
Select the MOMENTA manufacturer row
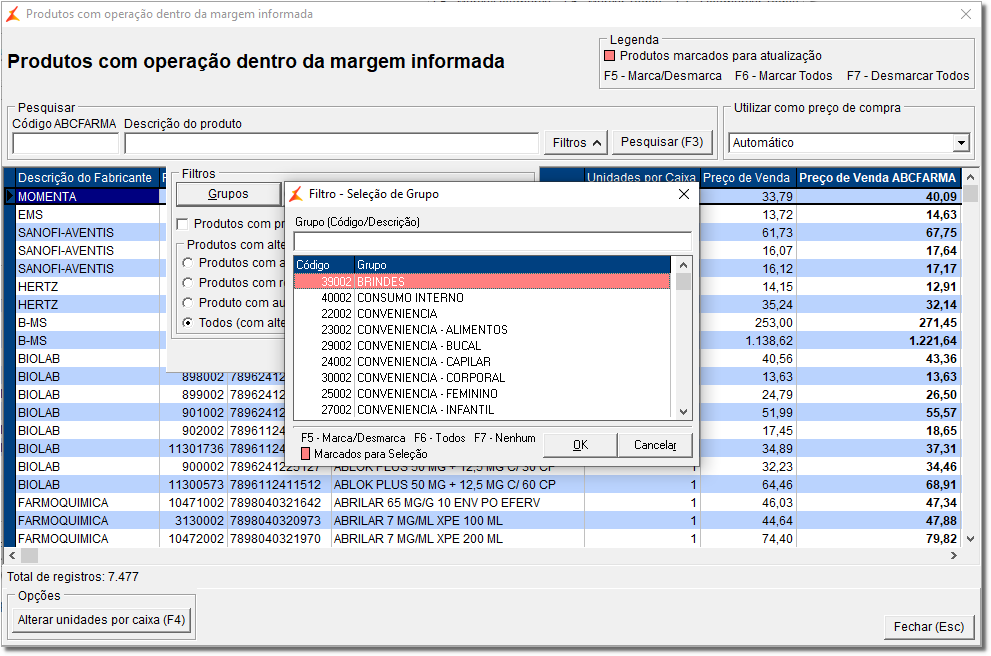(88, 197)
